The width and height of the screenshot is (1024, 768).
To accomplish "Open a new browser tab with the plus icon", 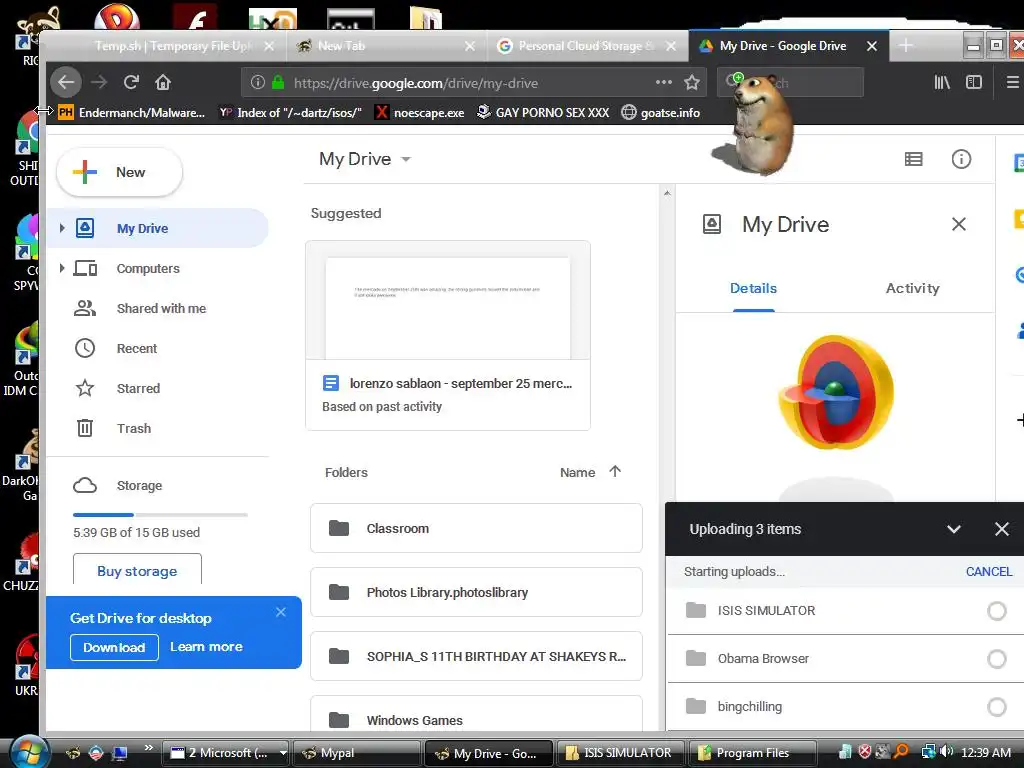I will click(x=906, y=46).
